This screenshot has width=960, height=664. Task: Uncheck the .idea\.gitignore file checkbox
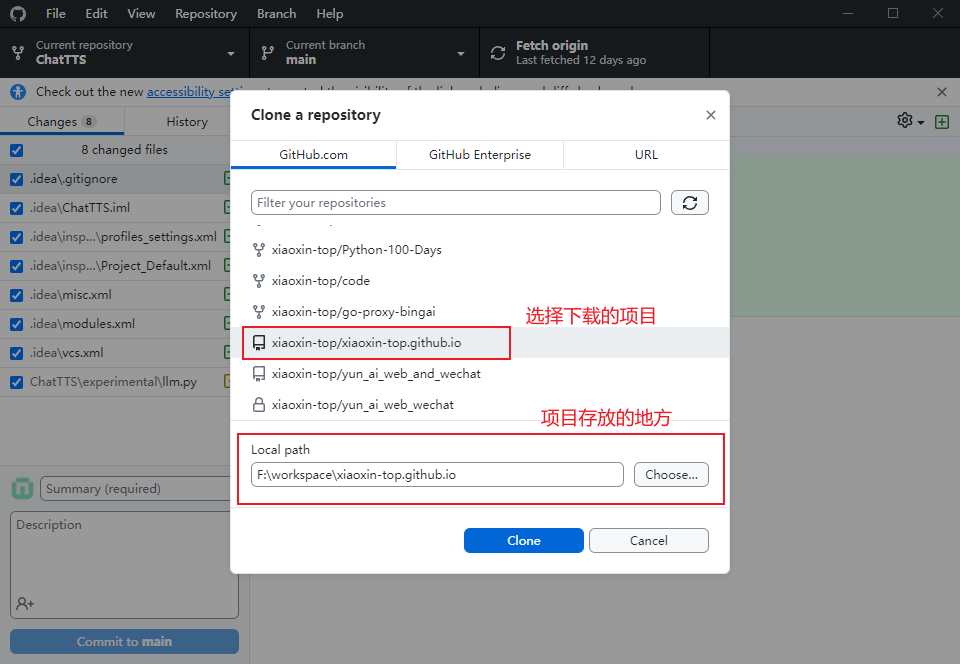point(16,179)
